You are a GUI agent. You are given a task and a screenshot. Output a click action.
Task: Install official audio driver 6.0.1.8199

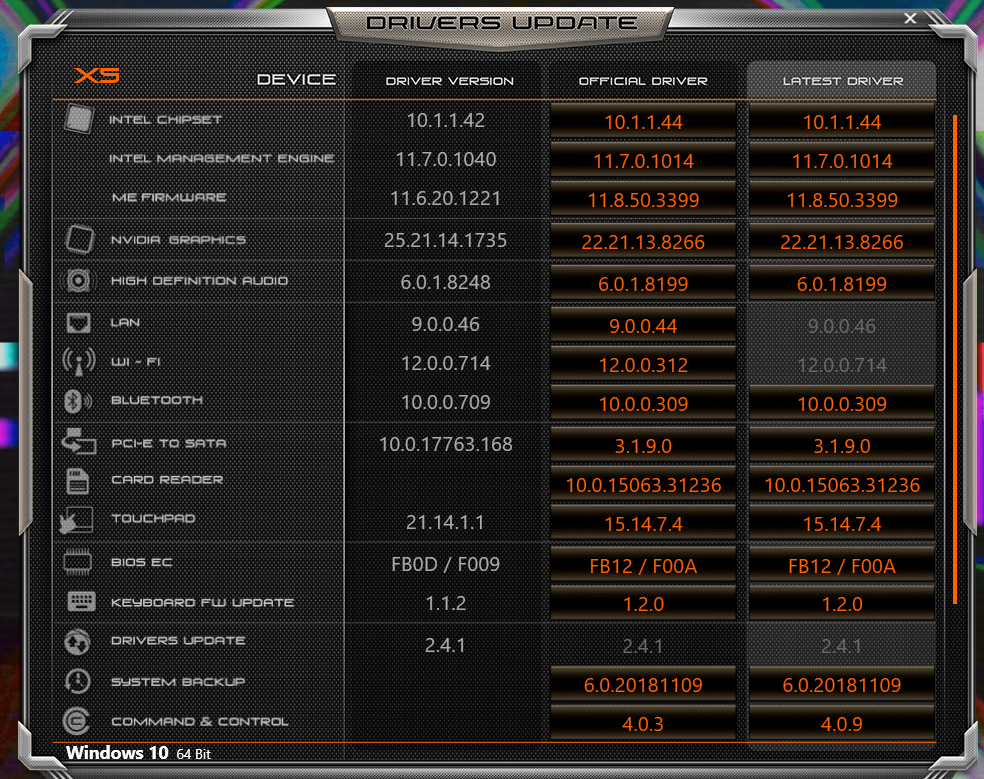[643, 283]
